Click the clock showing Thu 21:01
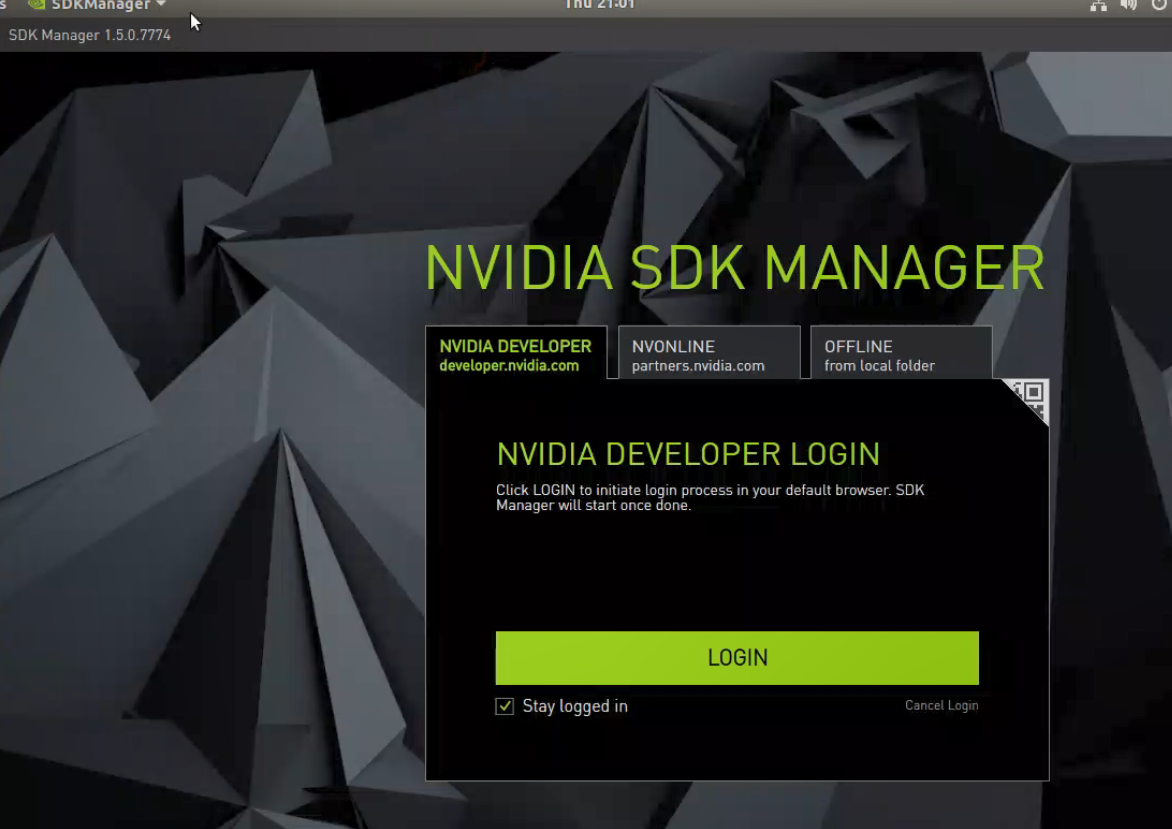 (x=599, y=4)
